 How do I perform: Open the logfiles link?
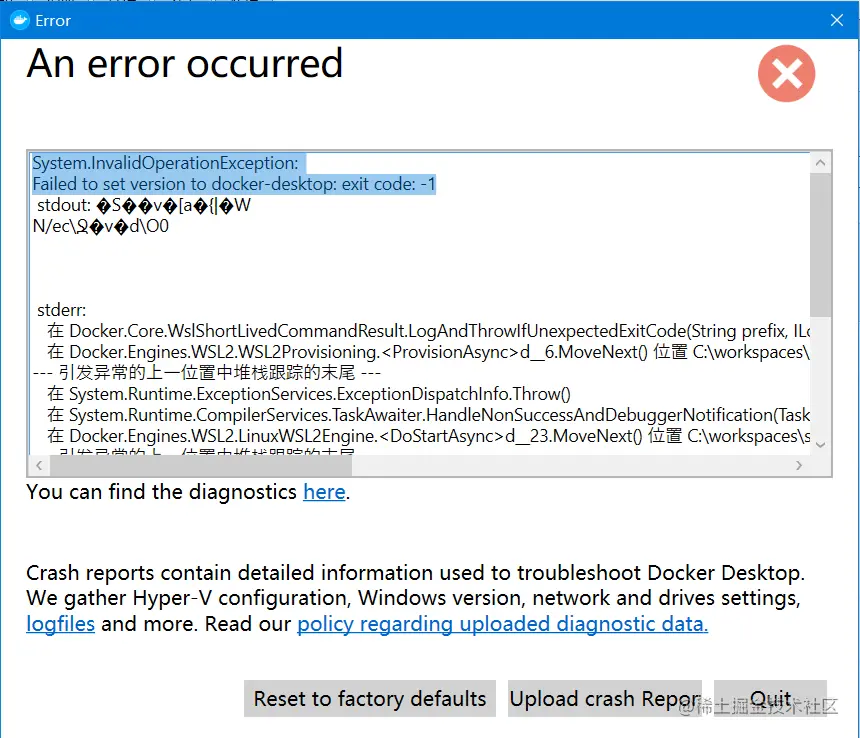(60, 624)
